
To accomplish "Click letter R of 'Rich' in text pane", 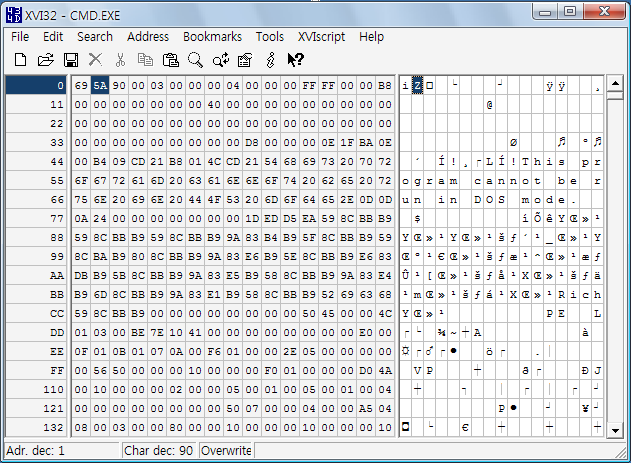I will 561,294.
